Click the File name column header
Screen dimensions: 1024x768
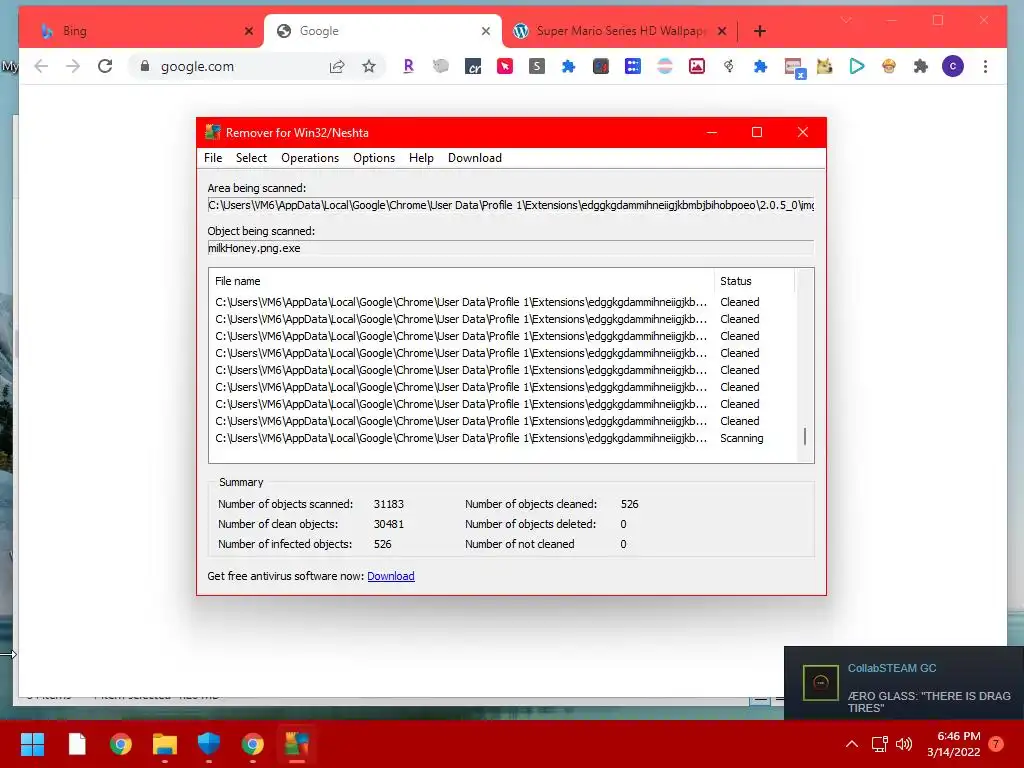pos(462,281)
